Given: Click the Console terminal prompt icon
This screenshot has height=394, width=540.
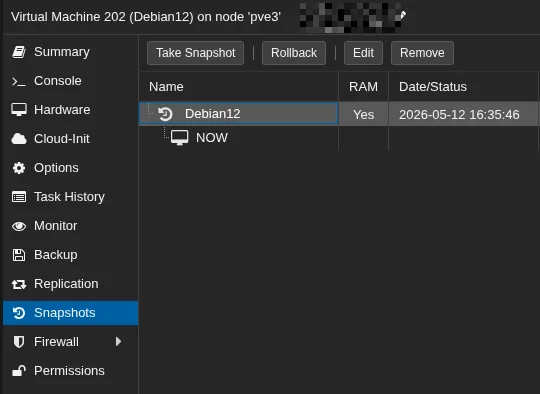Looking at the screenshot, I should (19, 81).
